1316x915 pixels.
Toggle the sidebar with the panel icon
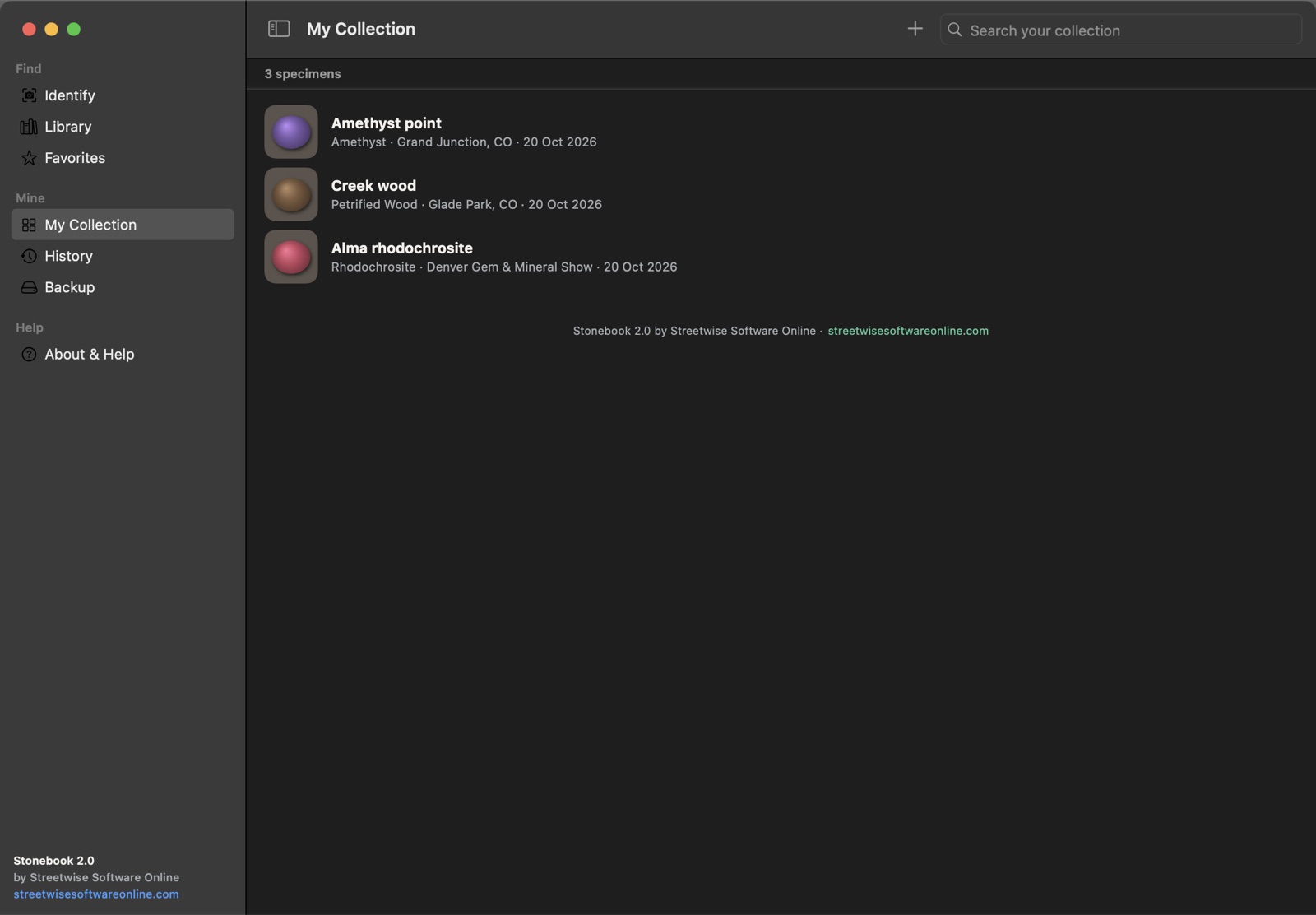click(279, 29)
